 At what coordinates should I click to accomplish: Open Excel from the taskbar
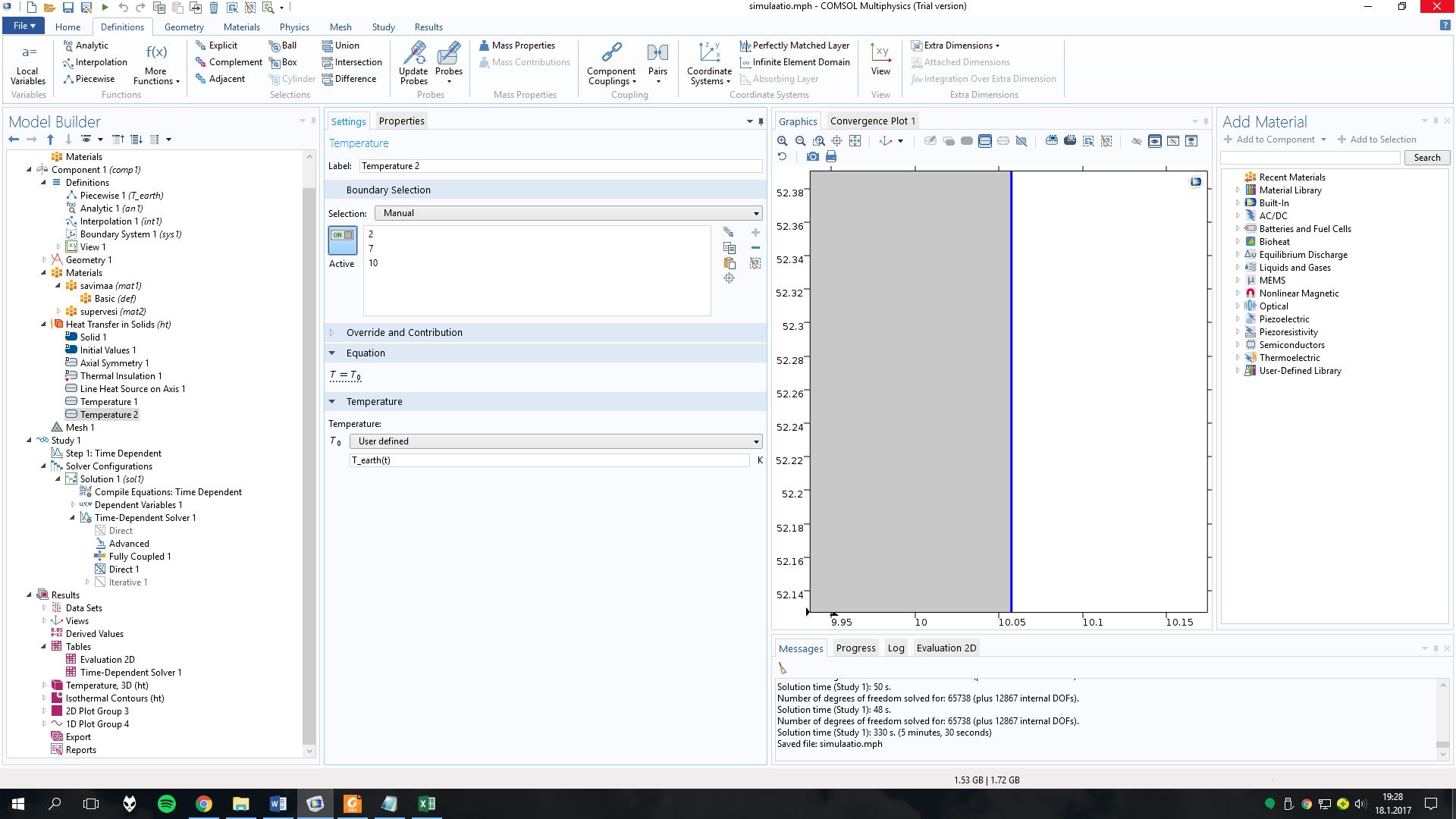[x=426, y=804]
